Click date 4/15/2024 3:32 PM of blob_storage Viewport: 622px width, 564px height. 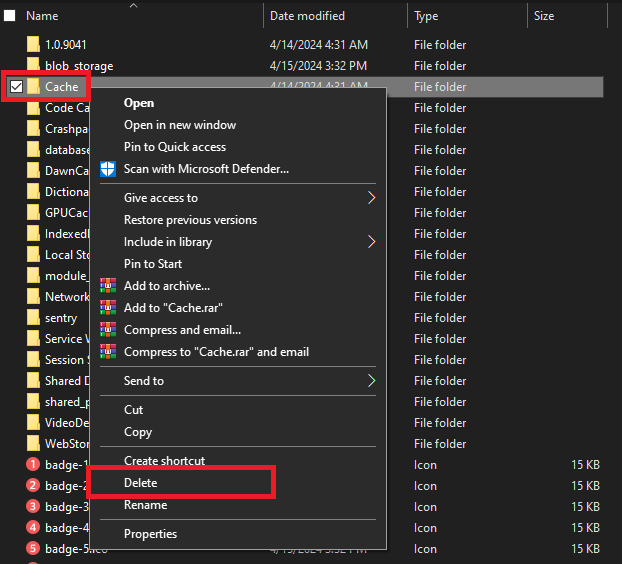[318, 66]
